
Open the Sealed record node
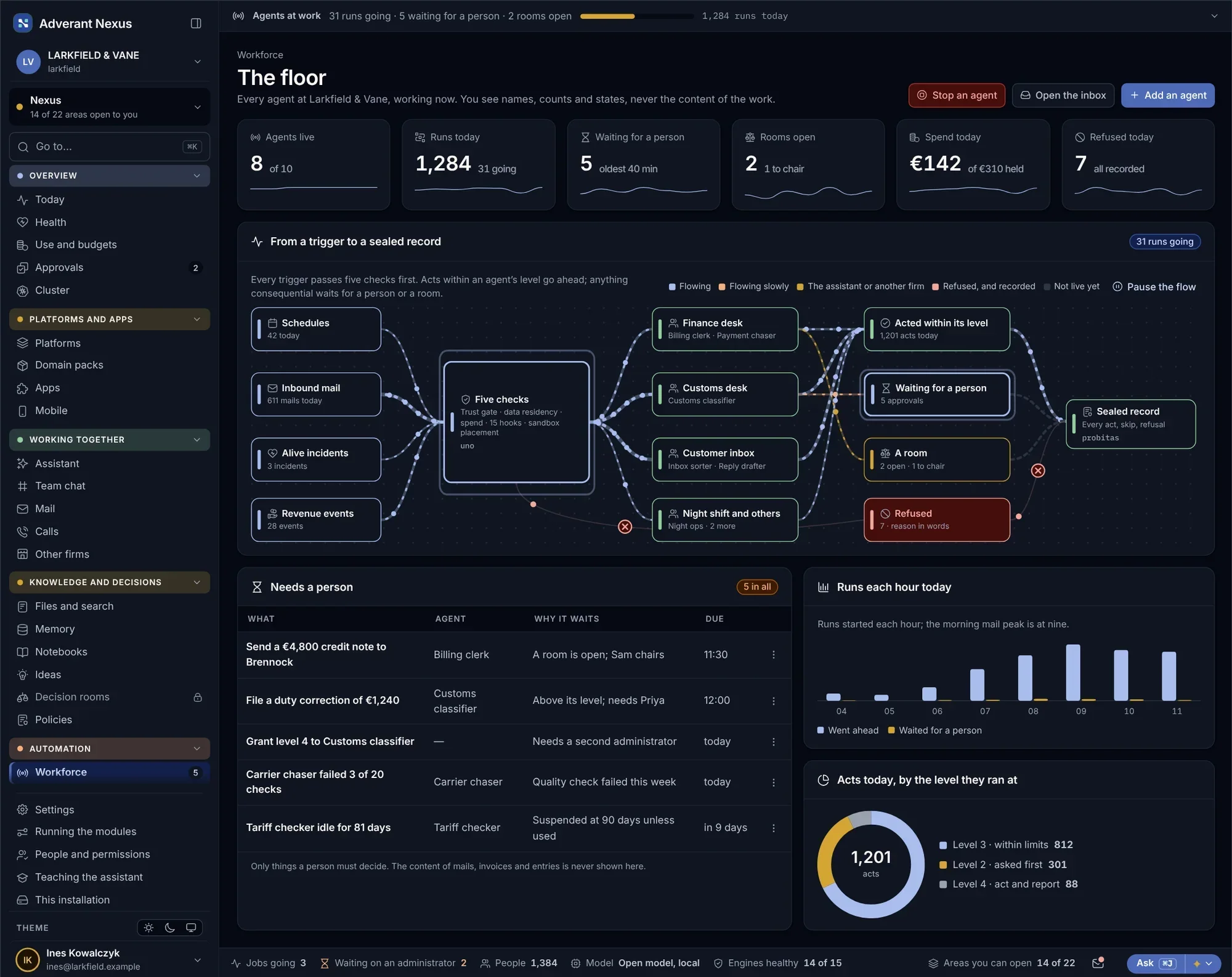click(1130, 424)
